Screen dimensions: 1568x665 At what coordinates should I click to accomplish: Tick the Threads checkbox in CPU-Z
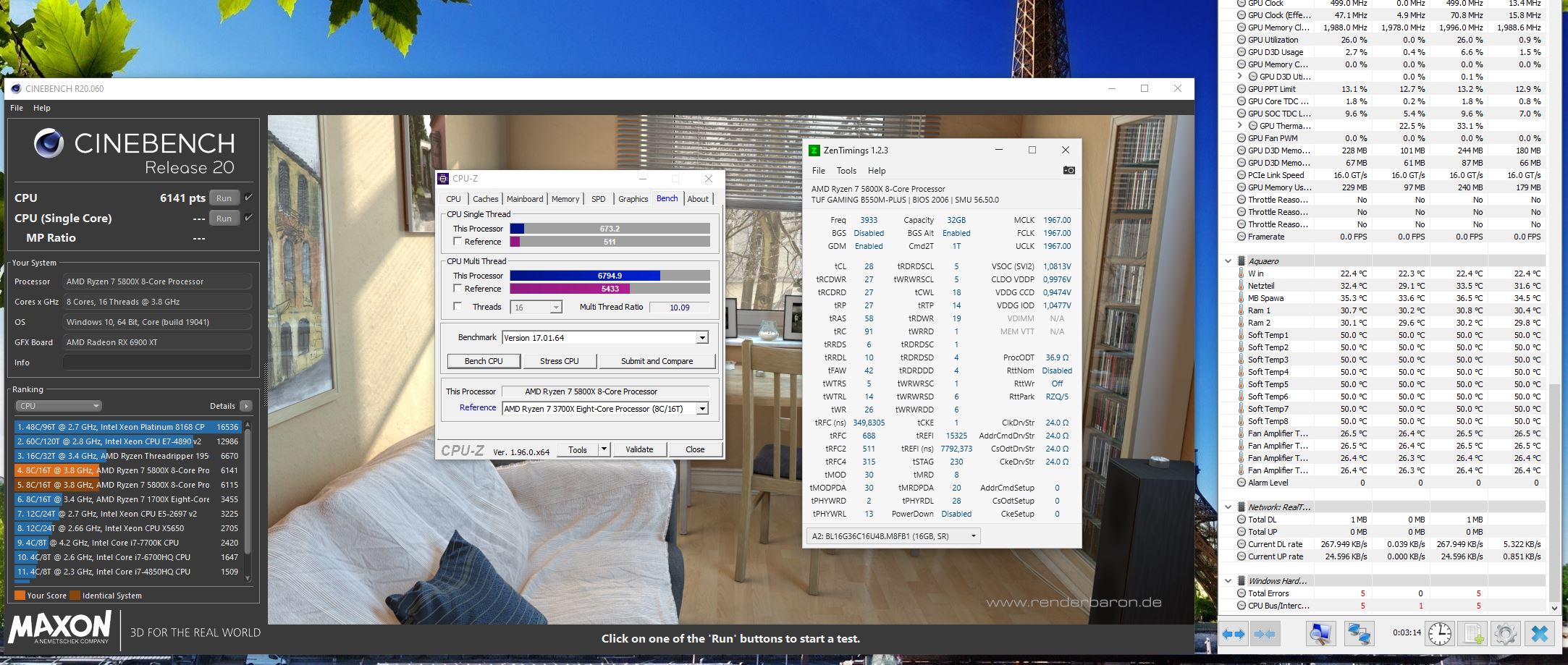pos(458,307)
